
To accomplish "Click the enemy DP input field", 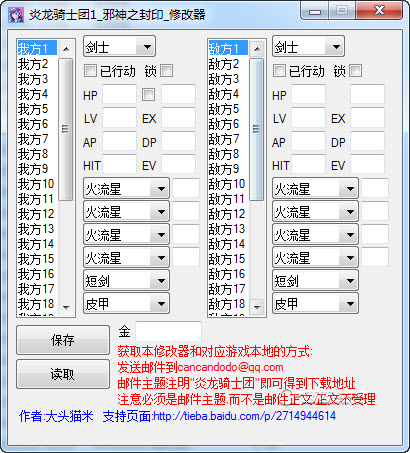I will pyautogui.click(x=367, y=141).
